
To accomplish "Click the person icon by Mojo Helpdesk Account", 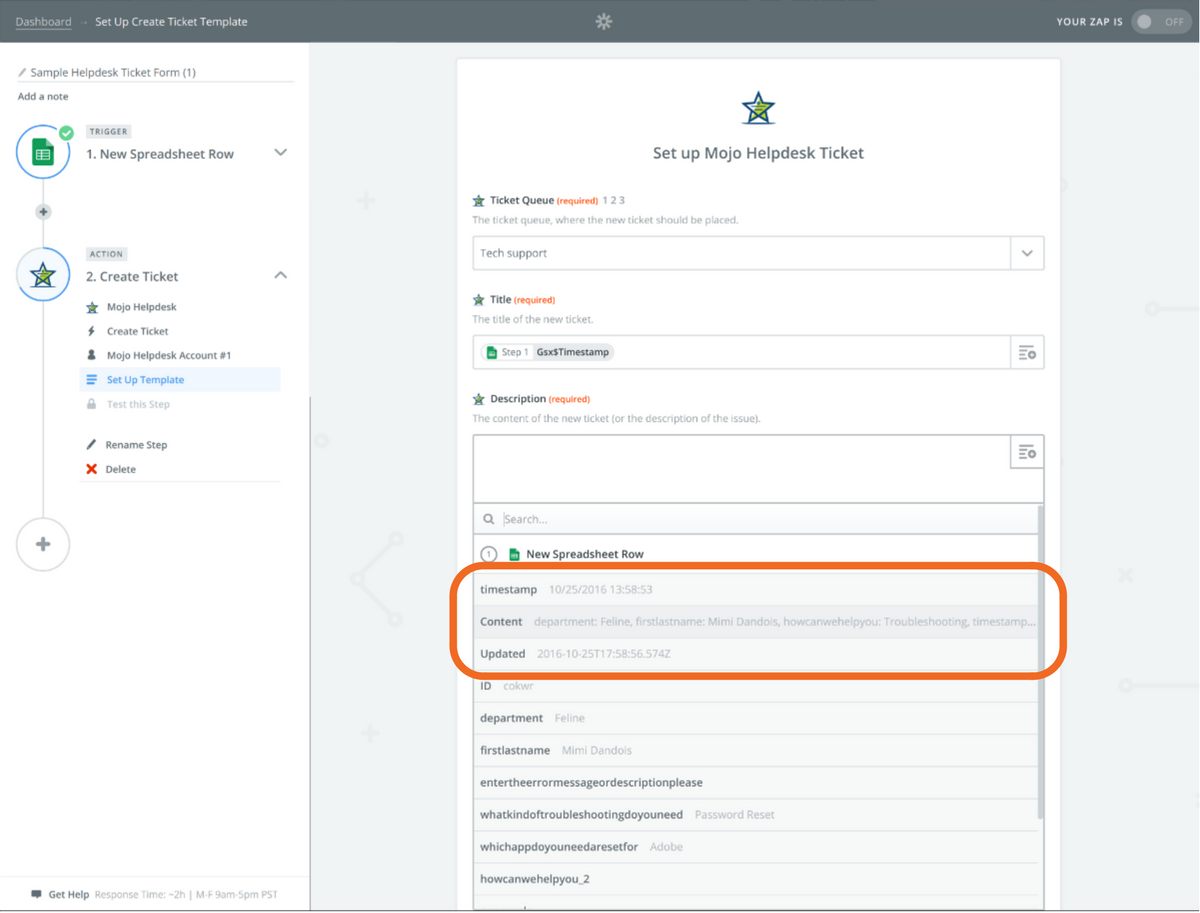I will click(x=92, y=355).
